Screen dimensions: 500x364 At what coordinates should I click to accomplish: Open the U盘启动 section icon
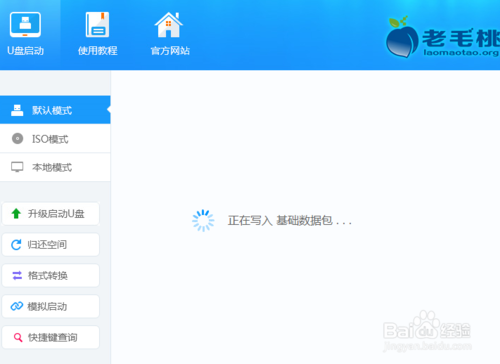(x=25, y=25)
